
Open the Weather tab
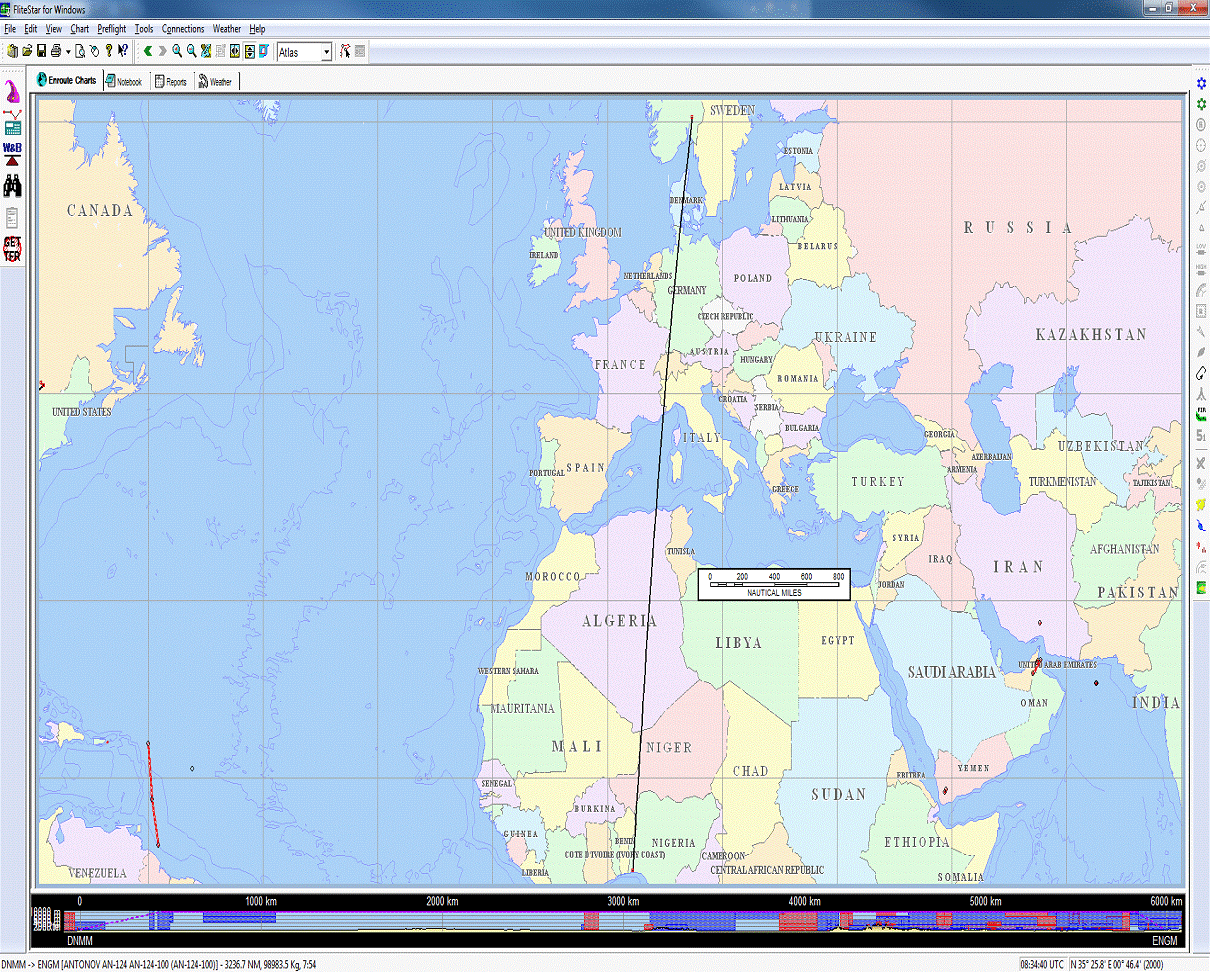click(x=215, y=82)
